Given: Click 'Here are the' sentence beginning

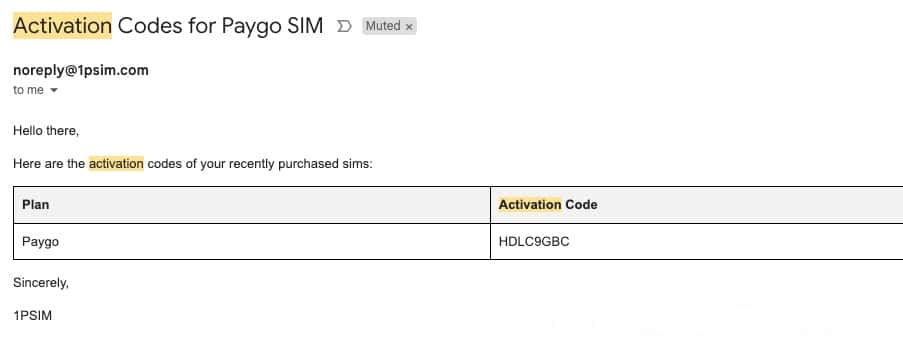Looking at the screenshot, I should pos(49,164).
